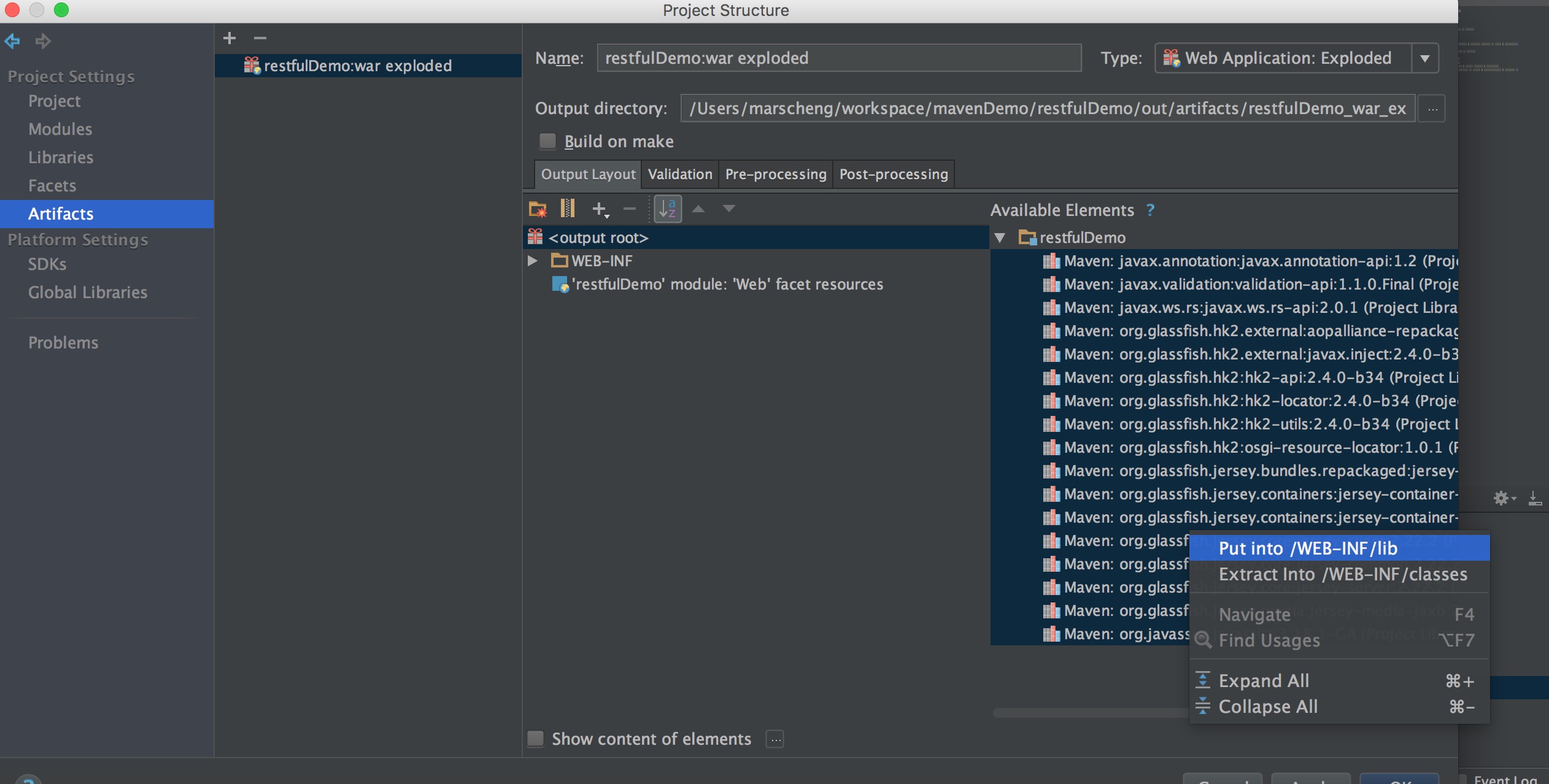Browse for output directory ellipsis button
This screenshot has width=1549, height=784.
point(1432,109)
